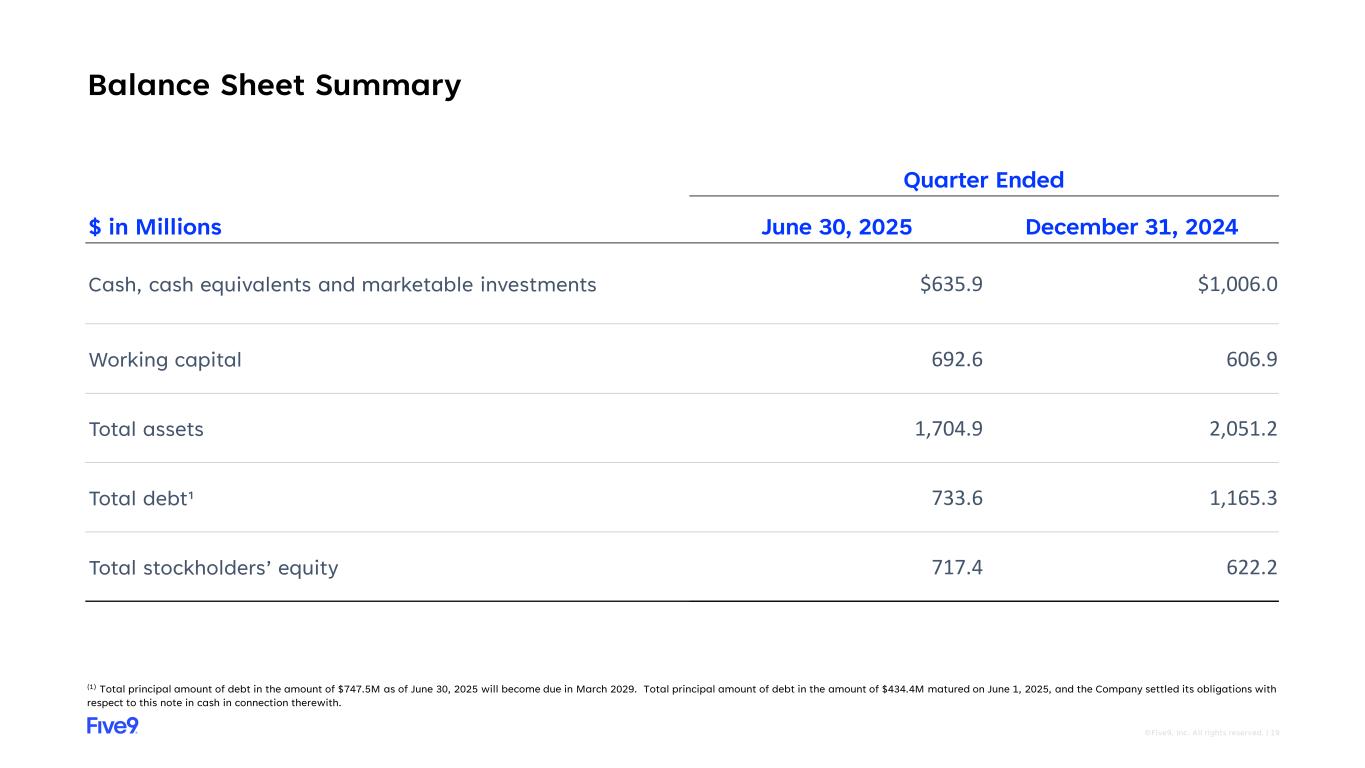Click the 692.6 working capital value
Screen dimensions: 1365x768
956,360
